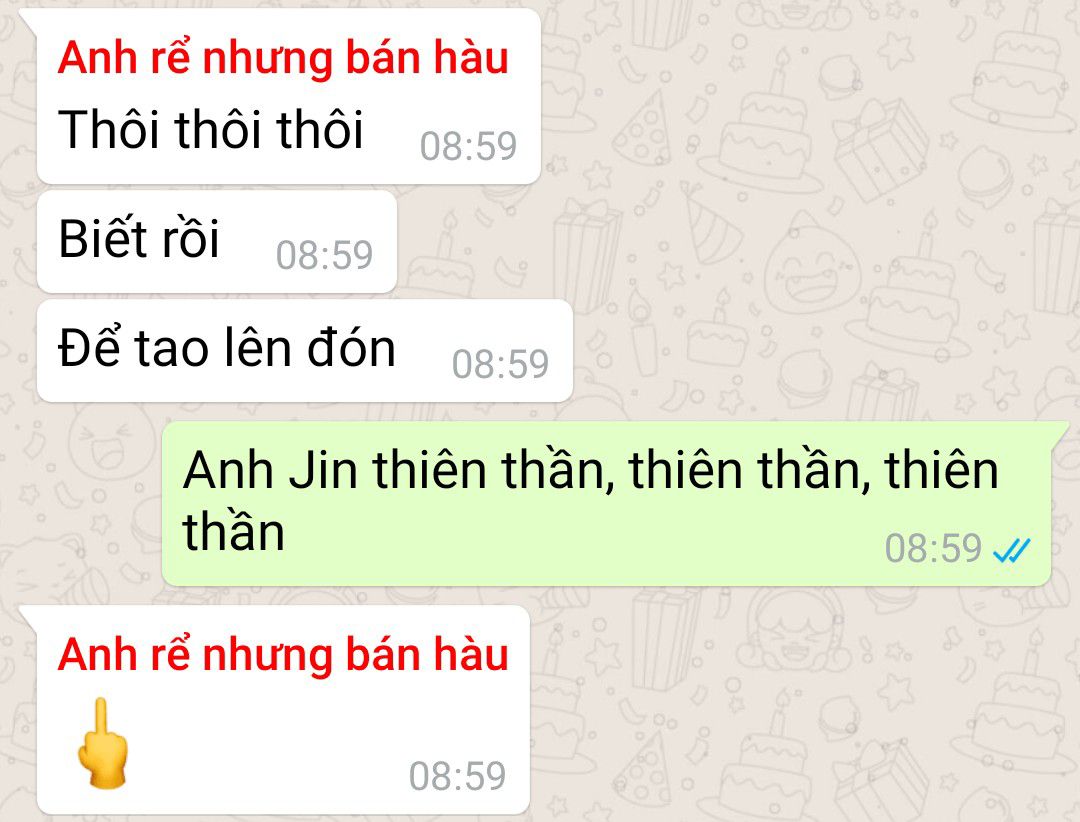The image size is (1080, 822).
Task: Open sender name above the emoji message
Action: click(x=283, y=655)
